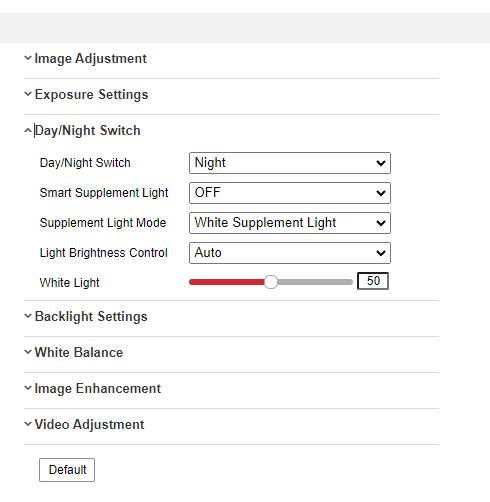Click the Backlight Settings section title
Viewport: 490px width, 502px height.
pyautogui.click(x=91, y=316)
